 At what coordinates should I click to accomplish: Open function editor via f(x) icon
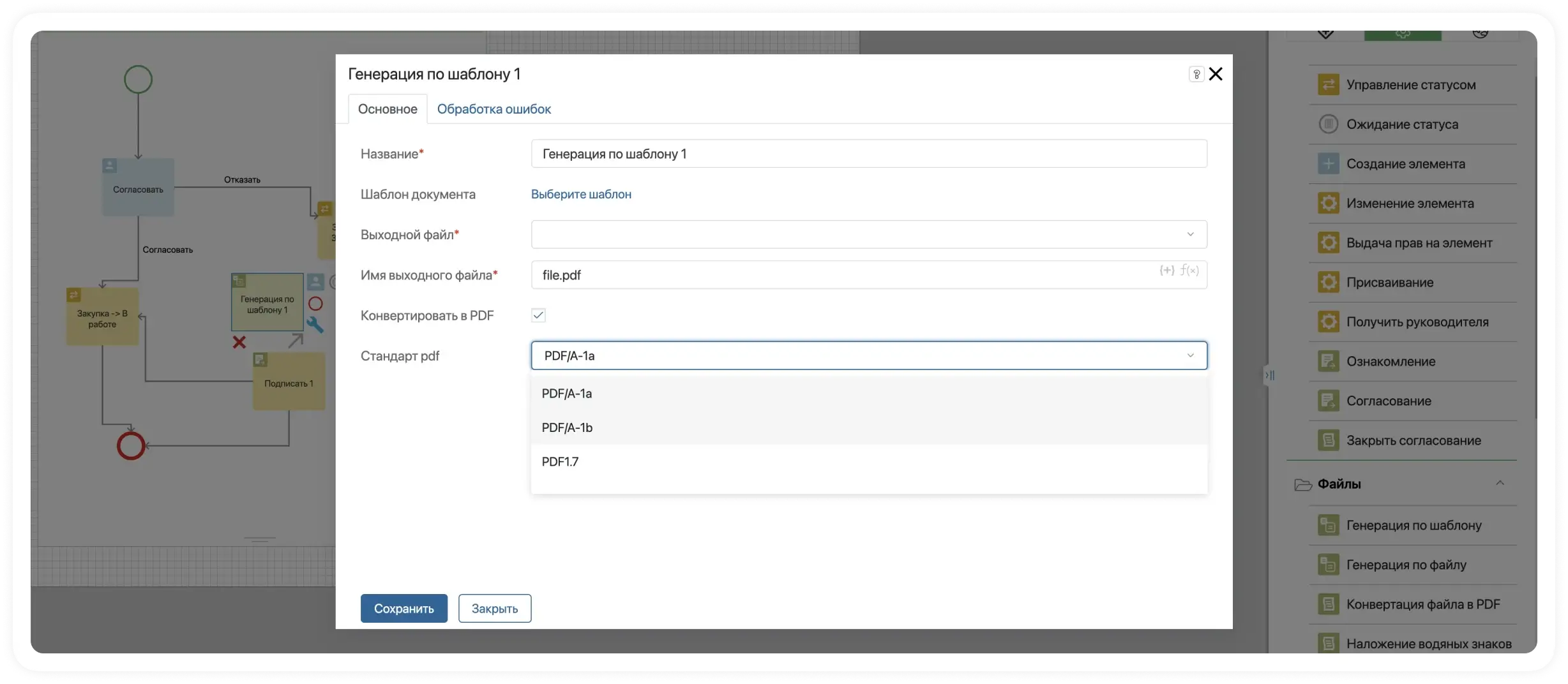pyautogui.click(x=1189, y=271)
